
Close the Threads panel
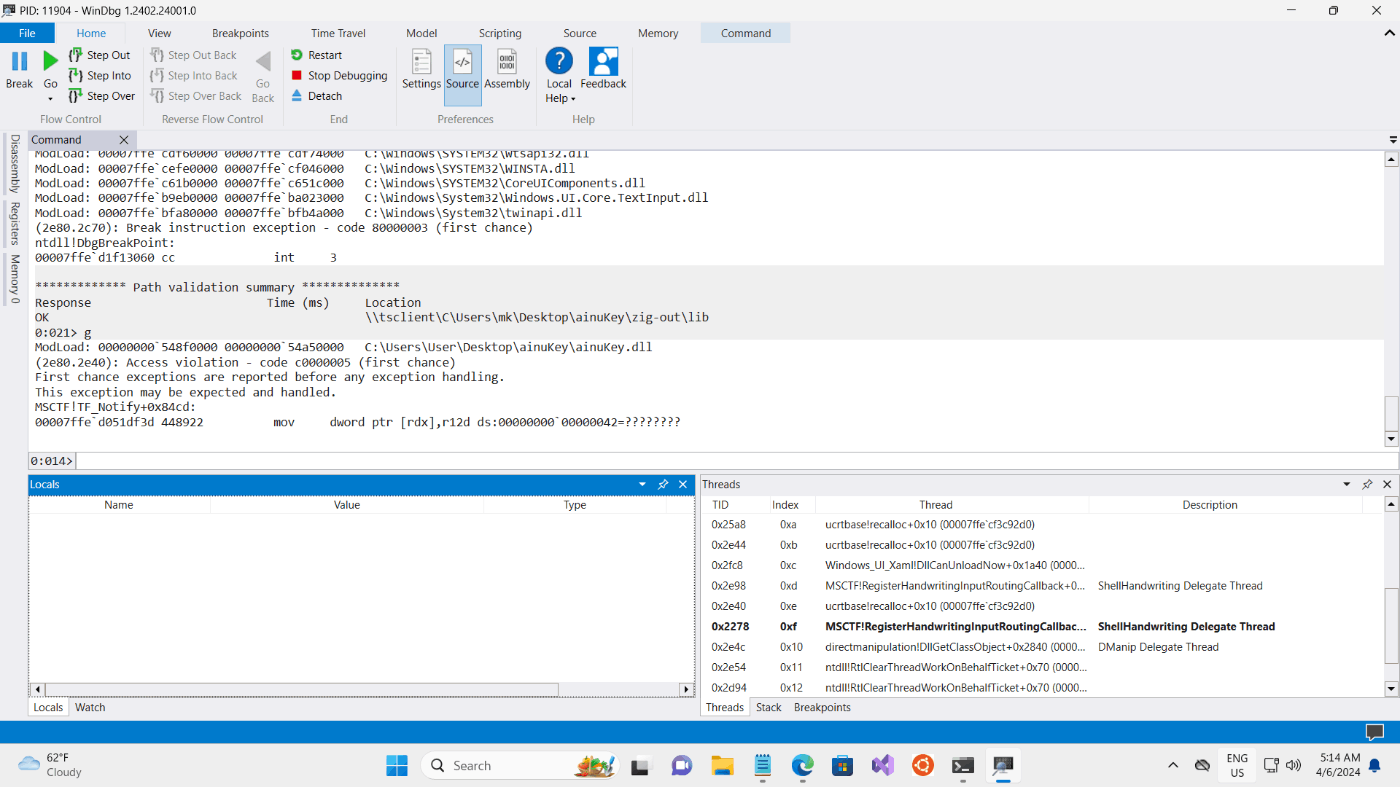pos(1387,484)
